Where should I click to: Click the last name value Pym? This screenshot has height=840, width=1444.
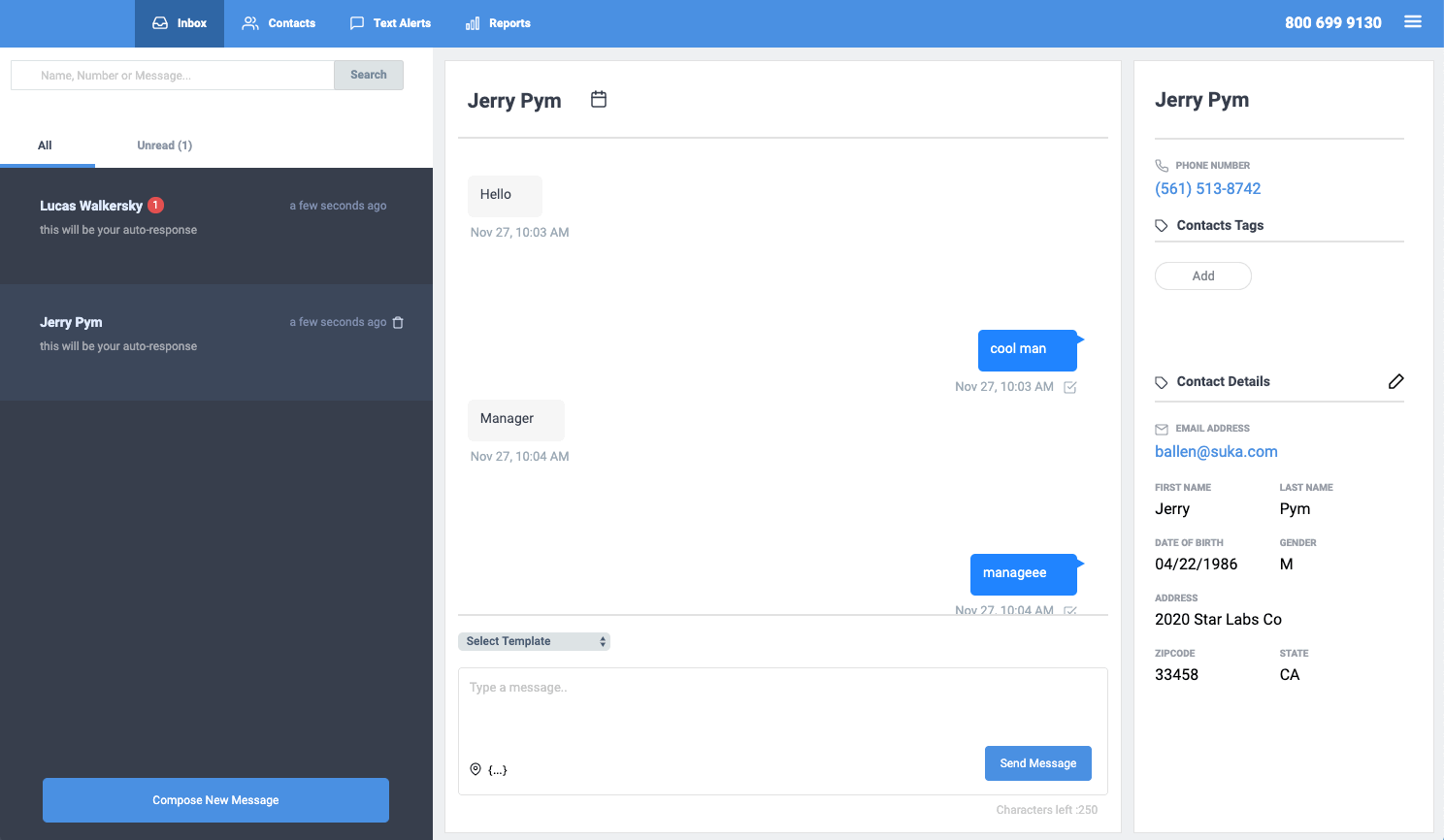pos(1296,509)
